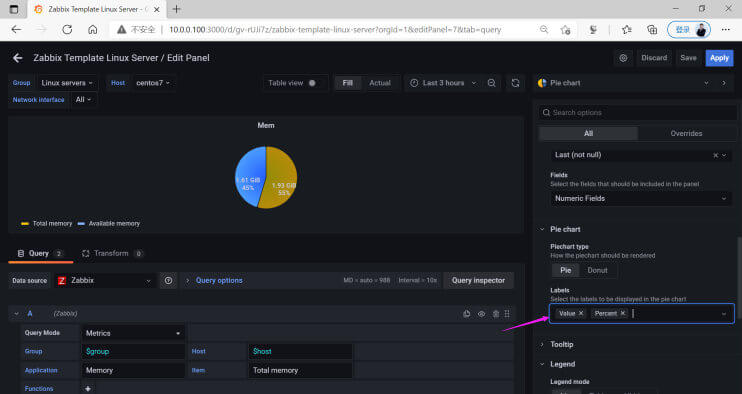
Task: Click the Search options field
Action: coord(638,113)
